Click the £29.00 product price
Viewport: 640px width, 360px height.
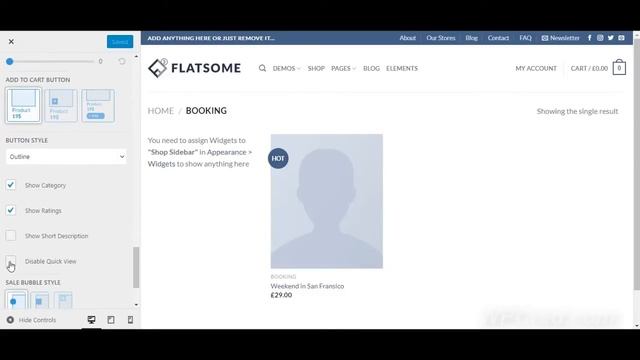click(281, 295)
